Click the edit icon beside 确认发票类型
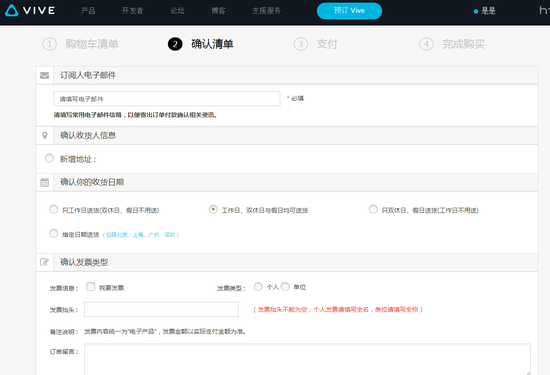550x375 pixels. coord(45,262)
